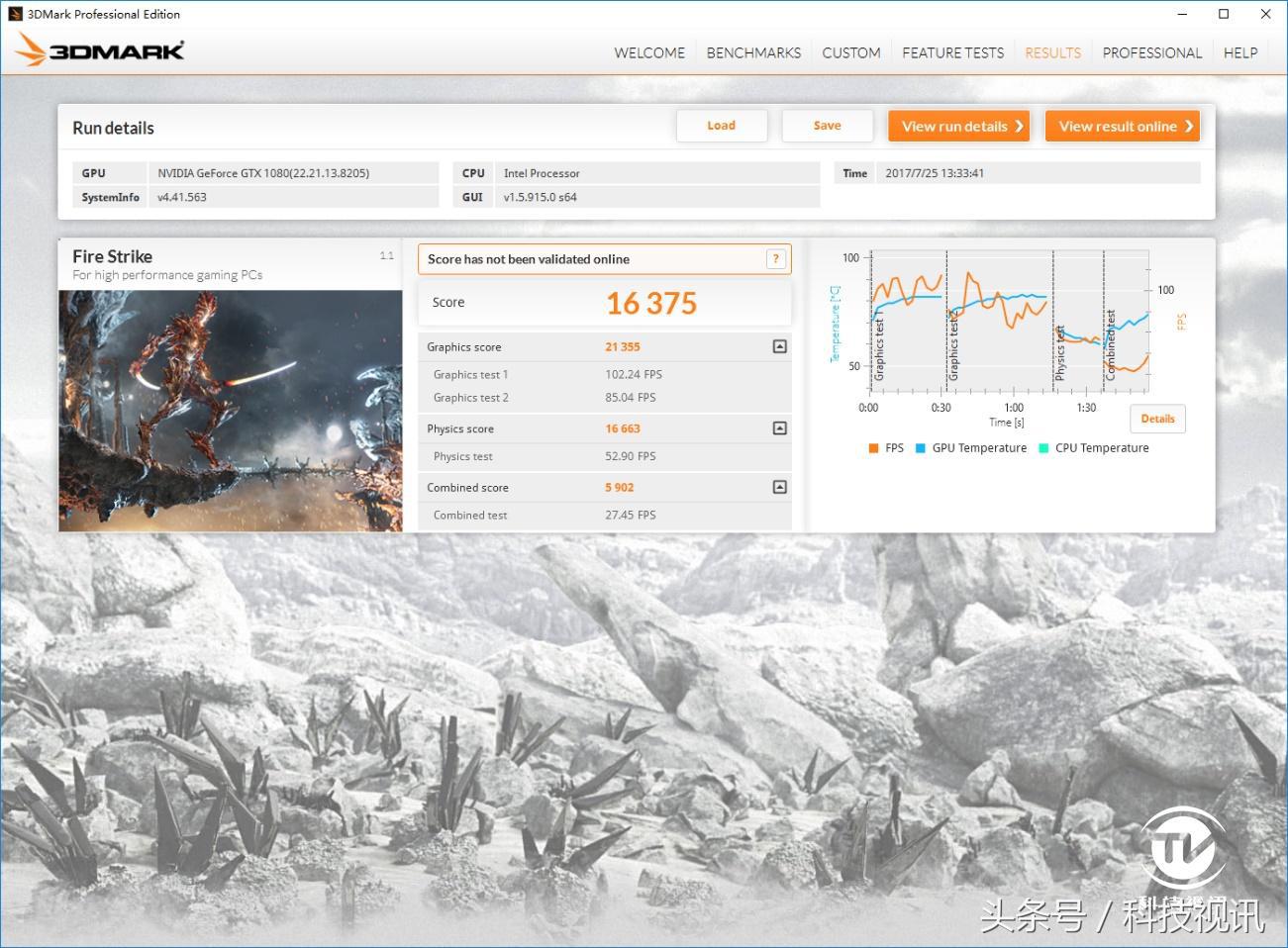The image size is (1288, 948).
Task: Open the HELP section
Action: (1239, 52)
